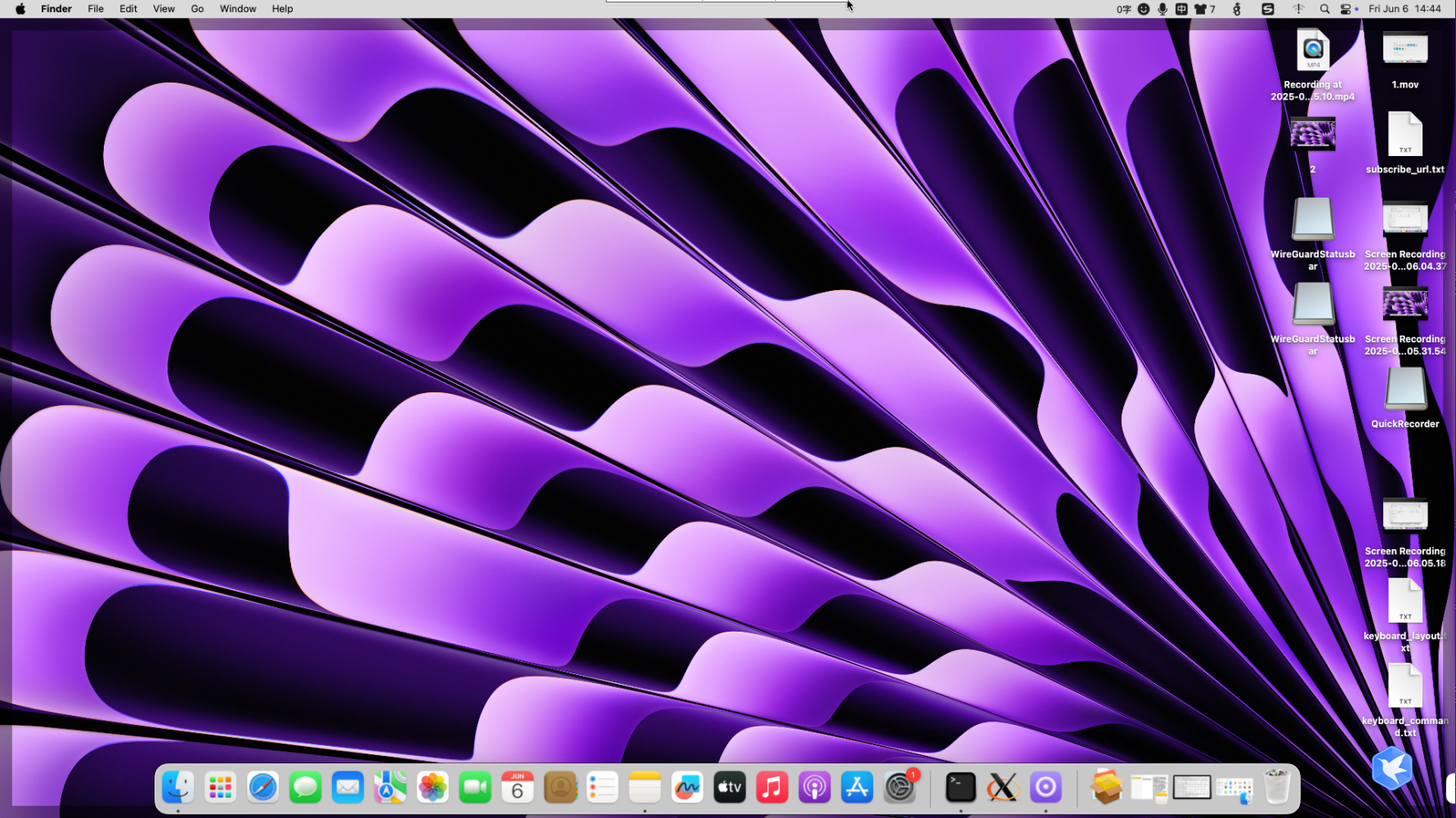
Task: Select keyboard_command.txt on the desktop
Action: point(1405,700)
